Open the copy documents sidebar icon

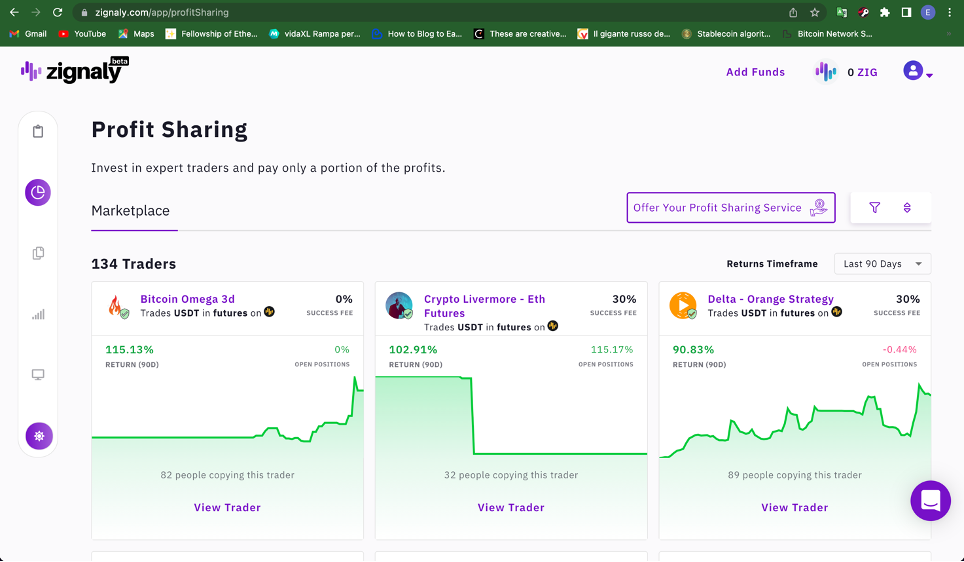click(x=38, y=253)
